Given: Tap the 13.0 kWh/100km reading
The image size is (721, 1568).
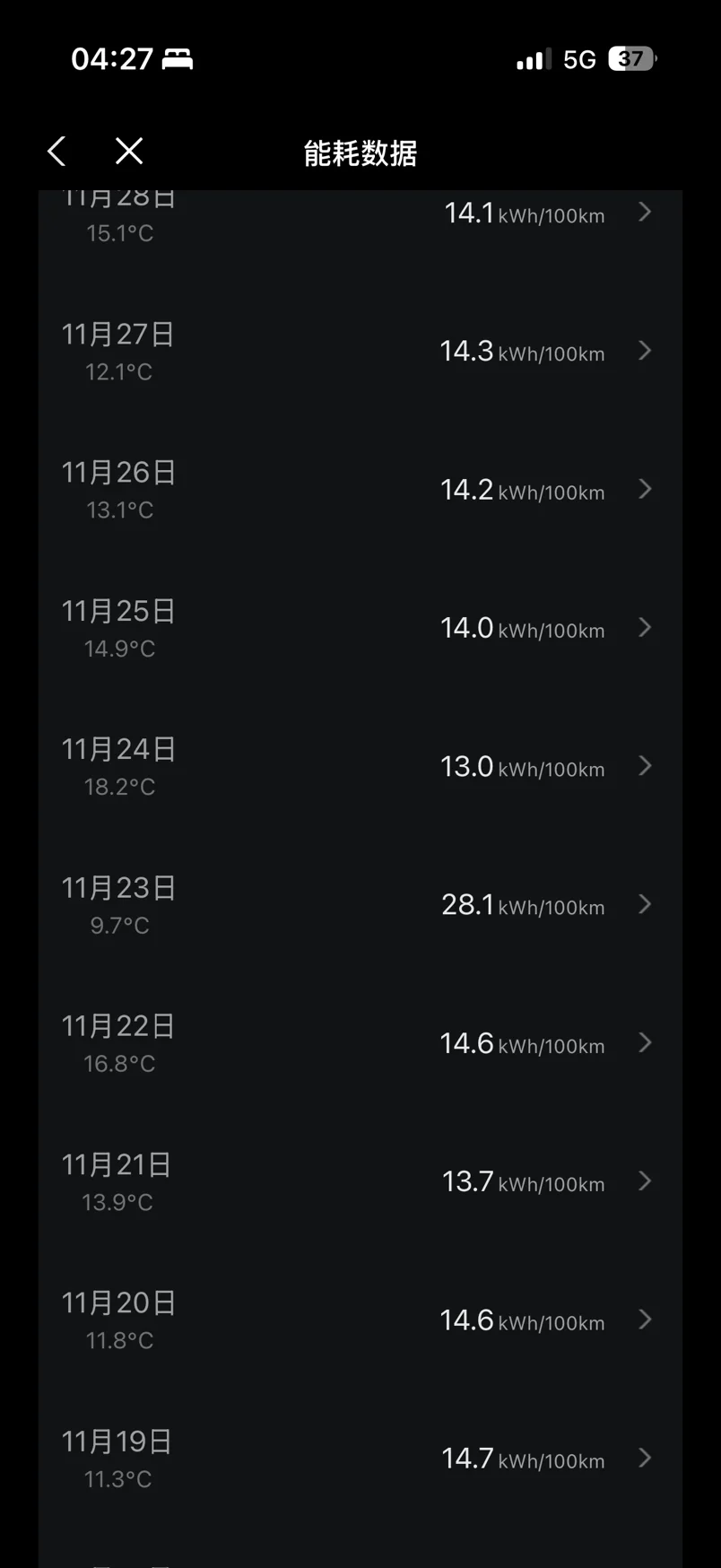Looking at the screenshot, I should [x=522, y=767].
